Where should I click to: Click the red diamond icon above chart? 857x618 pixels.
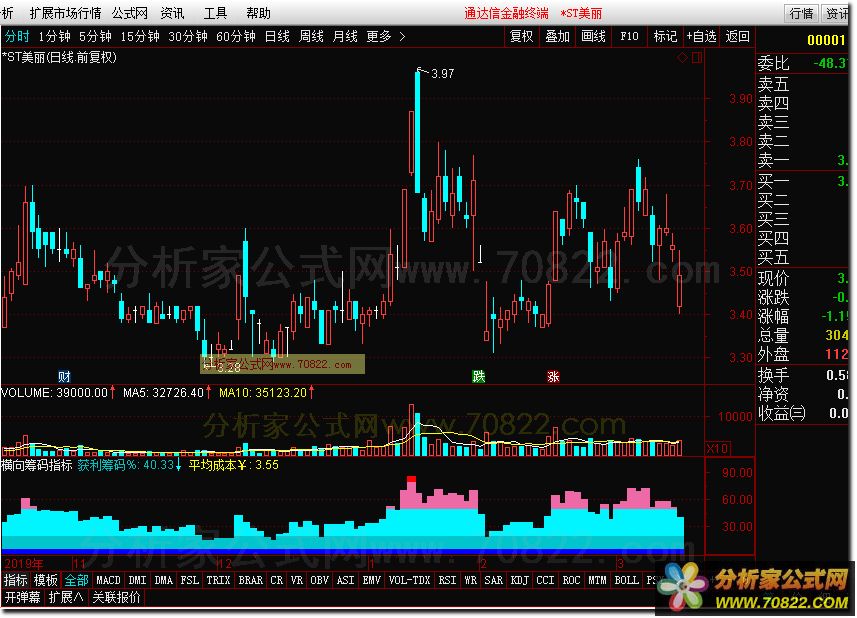tap(683, 57)
